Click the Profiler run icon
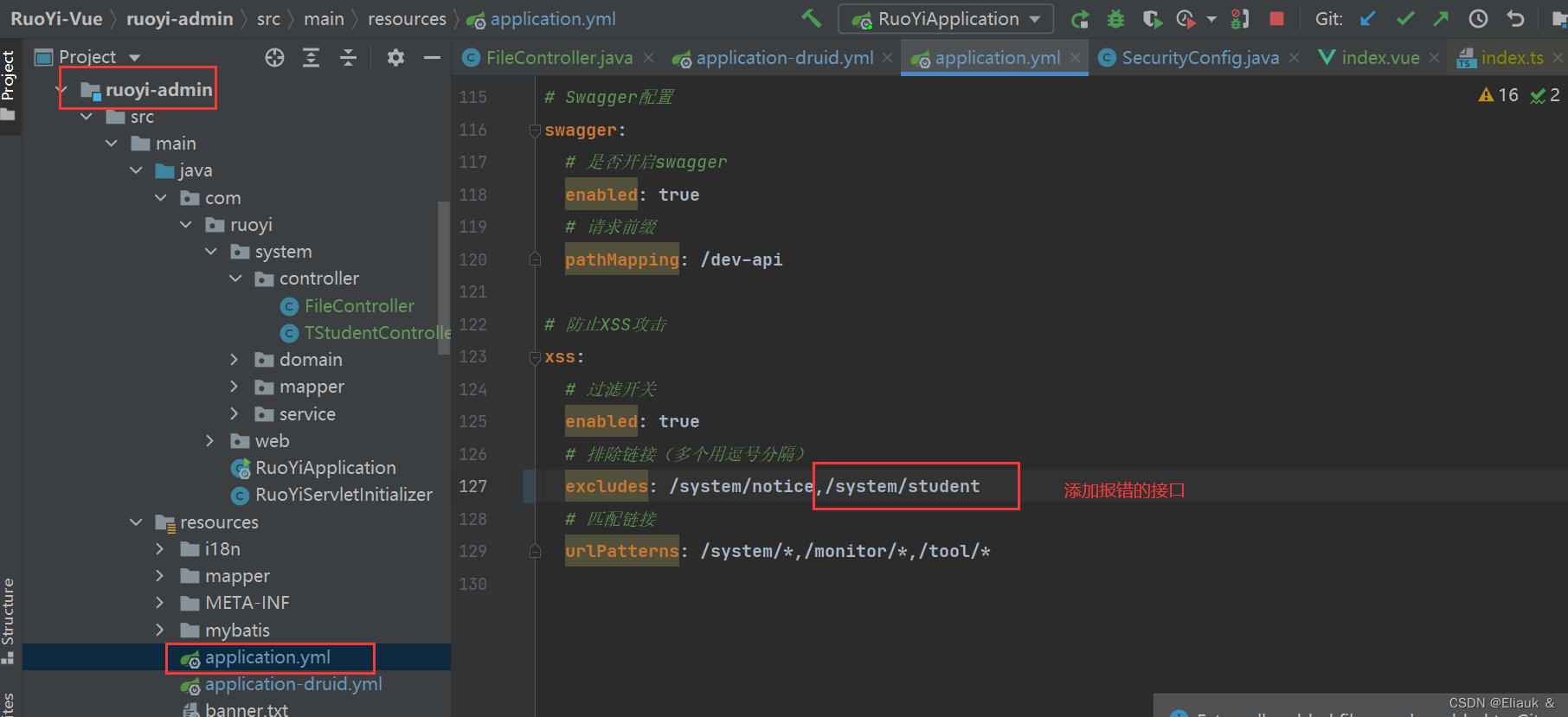This screenshot has height=717, width=1568. [x=1186, y=19]
